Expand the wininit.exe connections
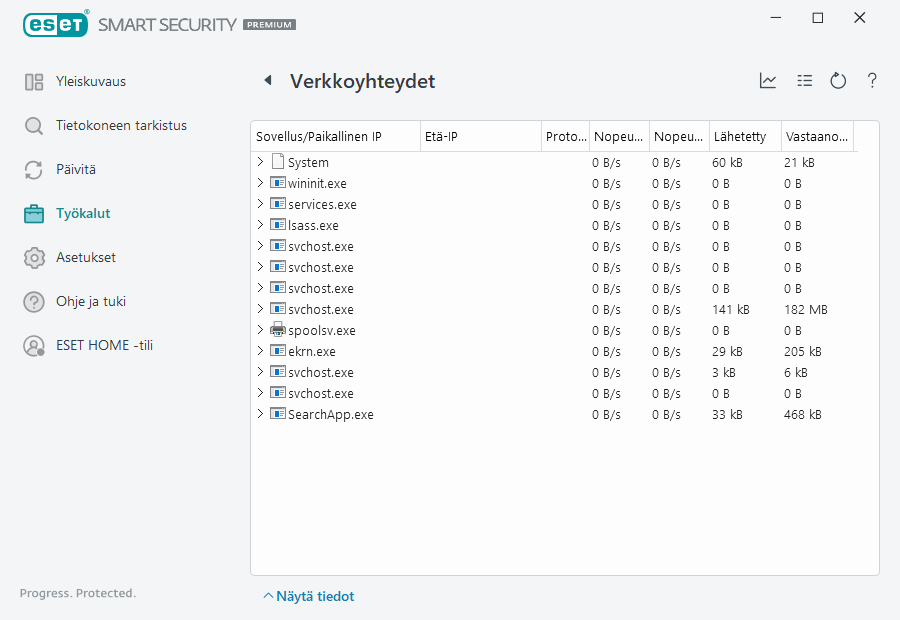 click(260, 183)
